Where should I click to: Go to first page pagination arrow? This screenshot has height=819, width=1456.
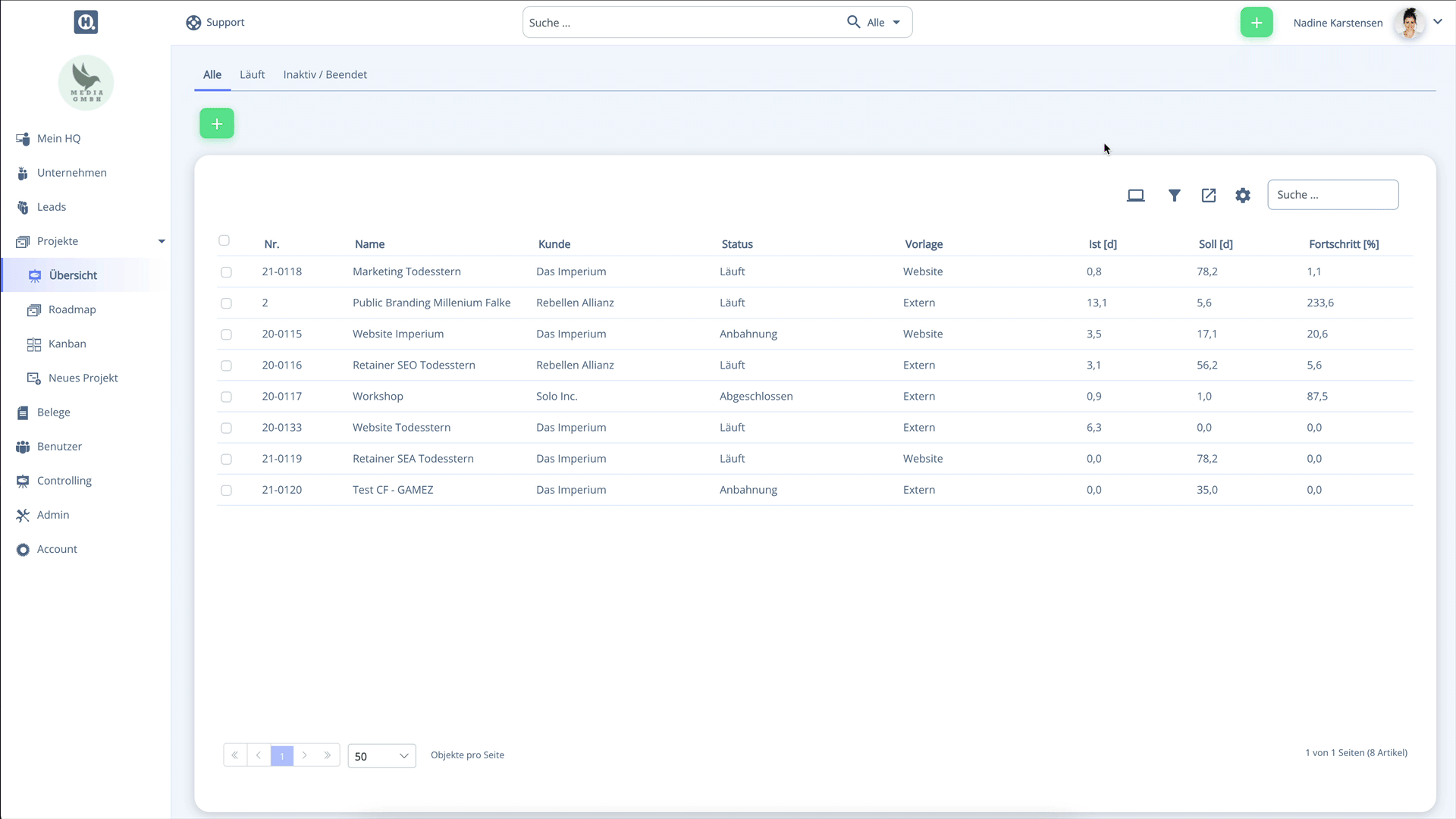pyautogui.click(x=235, y=755)
